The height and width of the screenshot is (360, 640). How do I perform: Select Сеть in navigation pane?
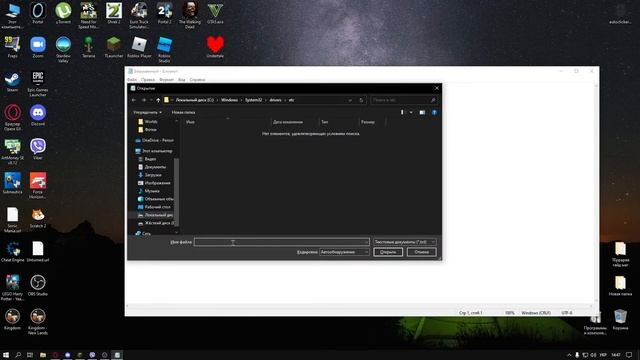143,233
